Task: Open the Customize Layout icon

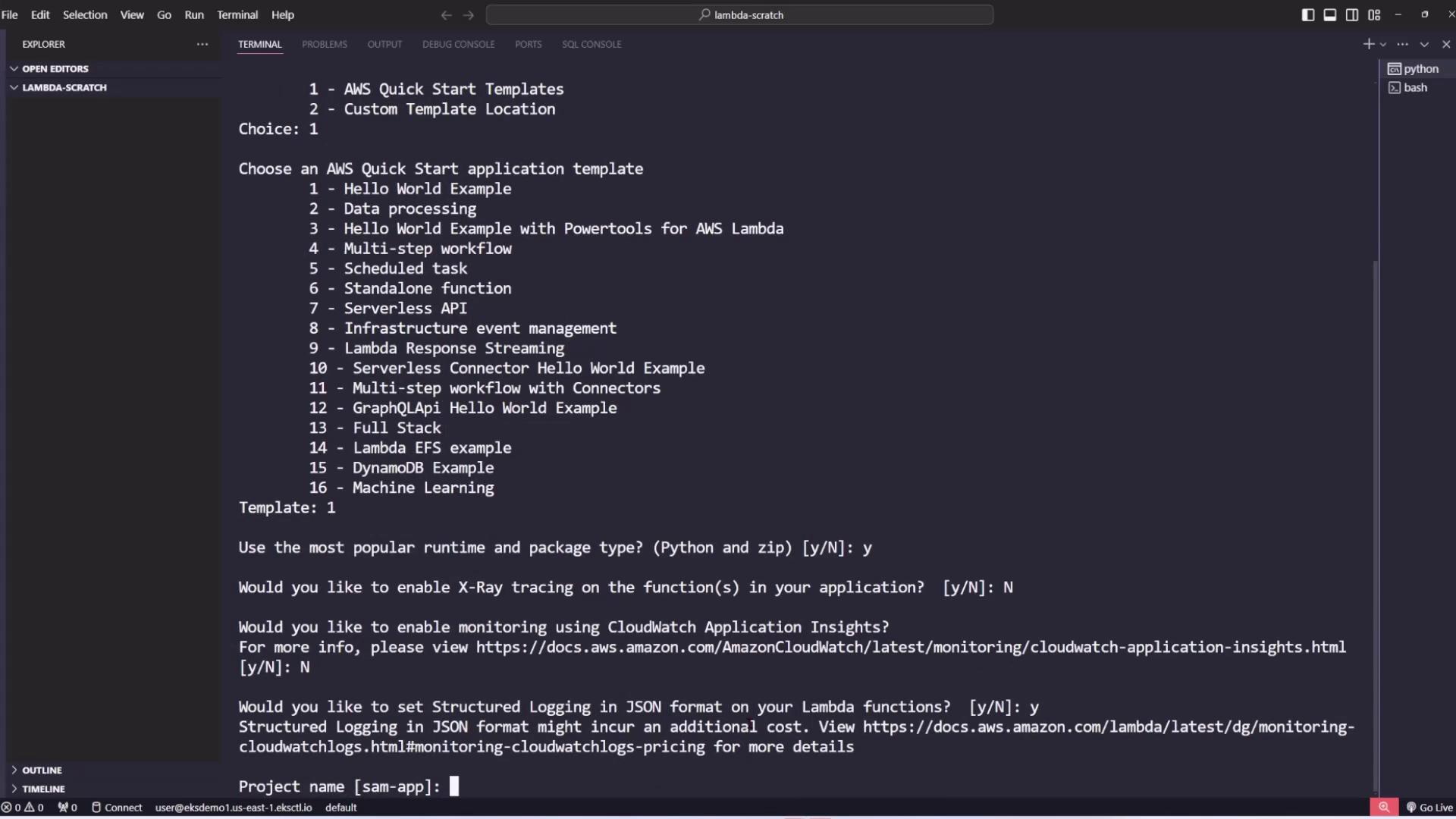Action: (1373, 14)
